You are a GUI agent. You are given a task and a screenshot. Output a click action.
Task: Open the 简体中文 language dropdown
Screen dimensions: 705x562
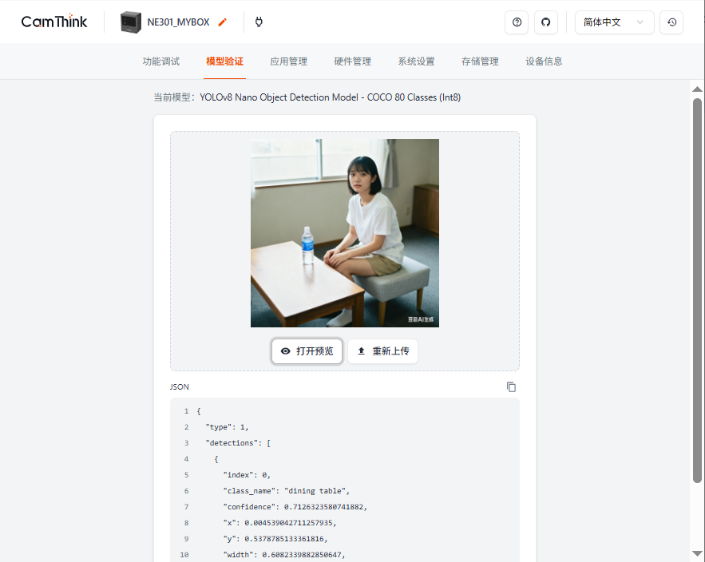pos(615,22)
